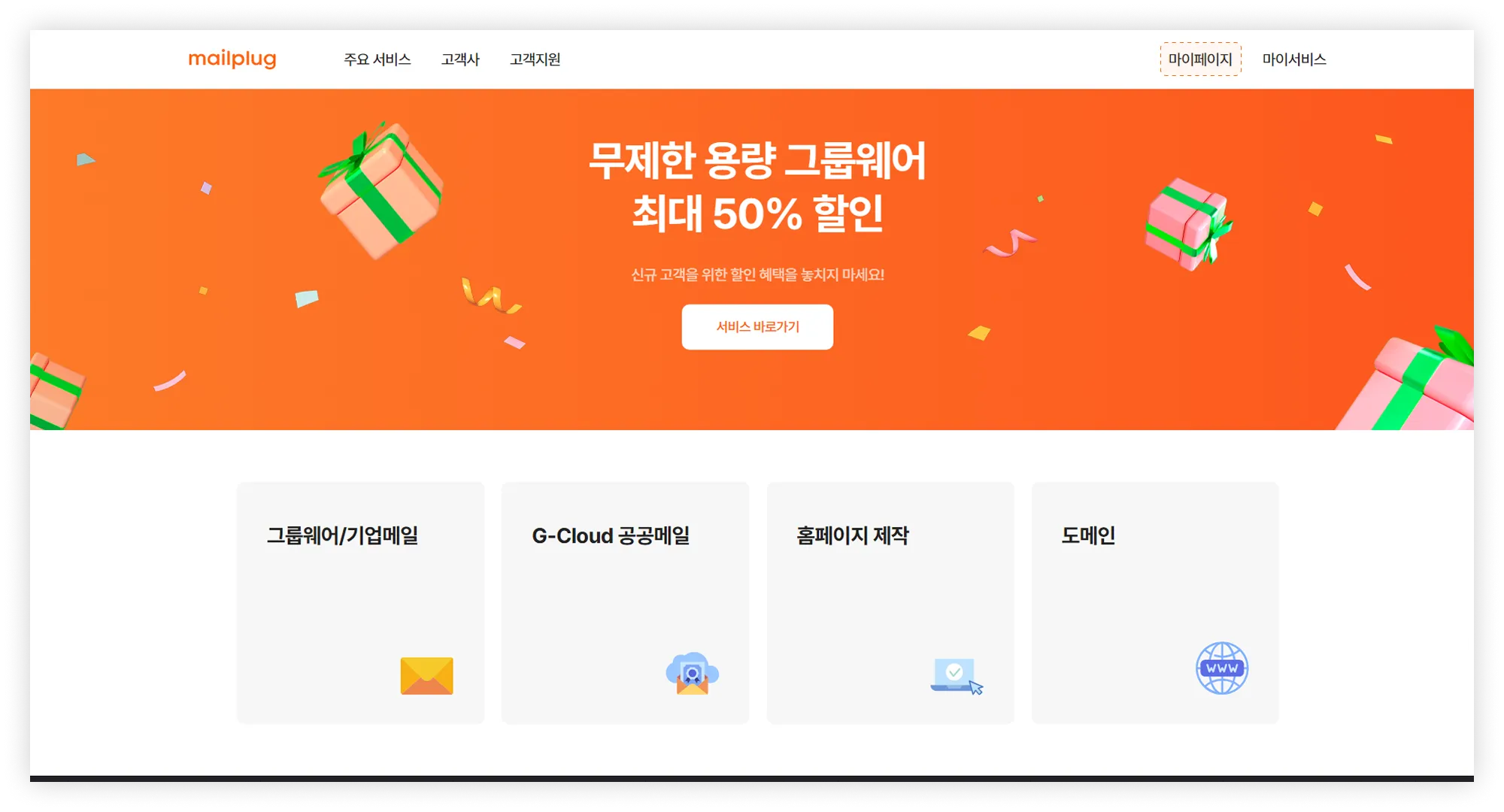Click the banner subtitle about 신규 고객 discount
1504x812 pixels.
(757, 274)
